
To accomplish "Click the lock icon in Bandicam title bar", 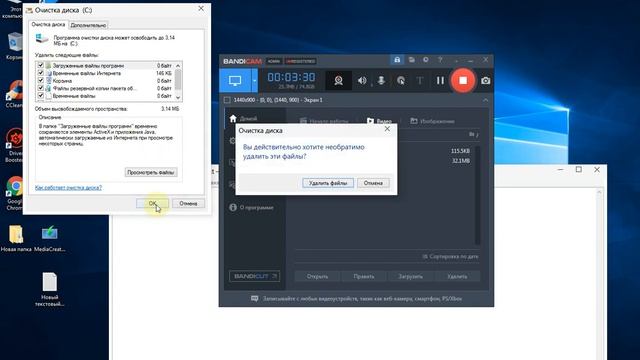I will [x=397, y=60].
